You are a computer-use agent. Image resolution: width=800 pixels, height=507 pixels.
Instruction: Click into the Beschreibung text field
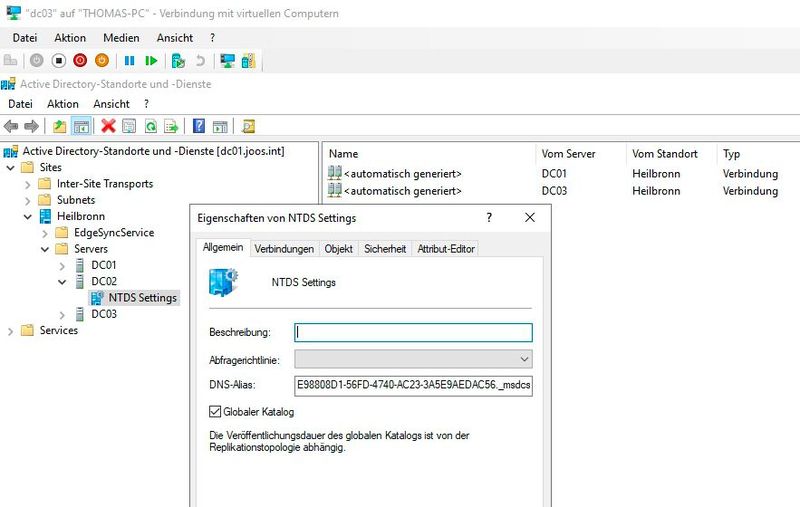[x=413, y=333]
